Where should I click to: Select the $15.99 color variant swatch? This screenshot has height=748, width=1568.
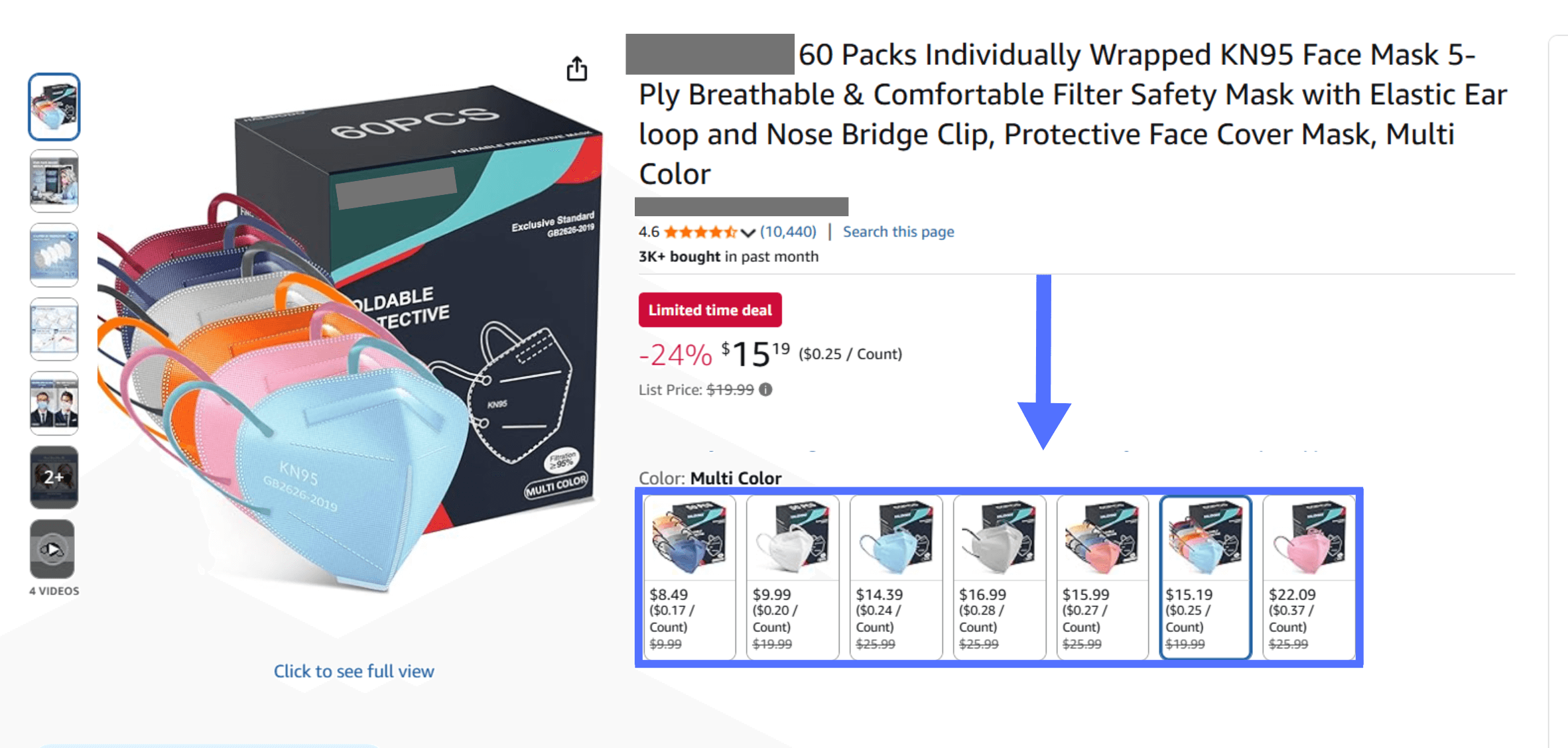[1102, 577]
